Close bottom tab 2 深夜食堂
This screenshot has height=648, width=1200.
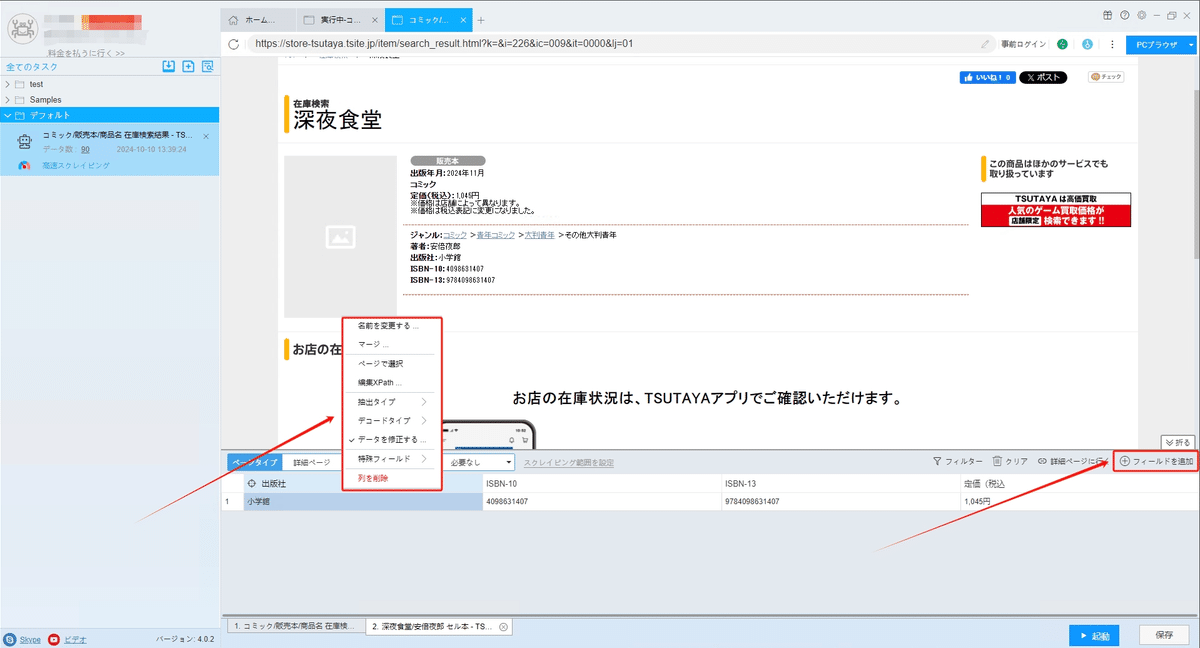[x=504, y=626]
